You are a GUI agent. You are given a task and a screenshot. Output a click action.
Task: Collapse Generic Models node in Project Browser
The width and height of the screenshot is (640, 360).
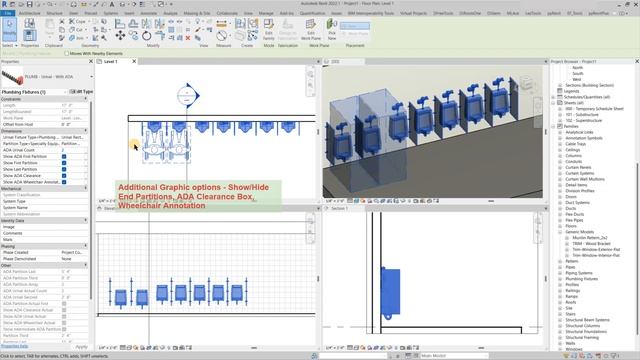click(x=560, y=232)
